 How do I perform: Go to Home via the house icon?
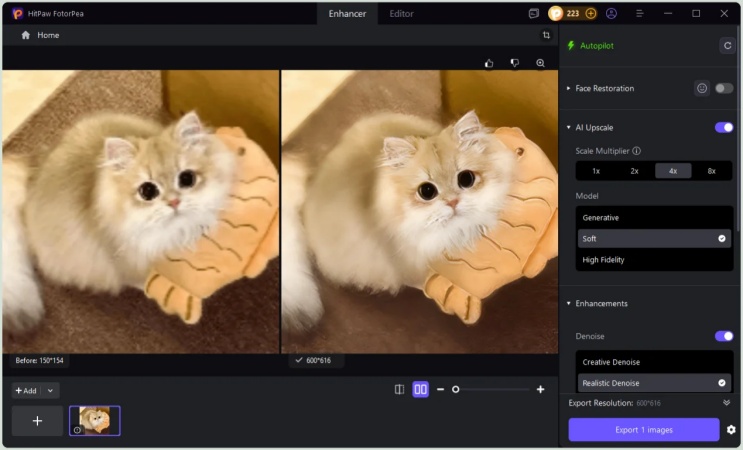pos(26,35)
